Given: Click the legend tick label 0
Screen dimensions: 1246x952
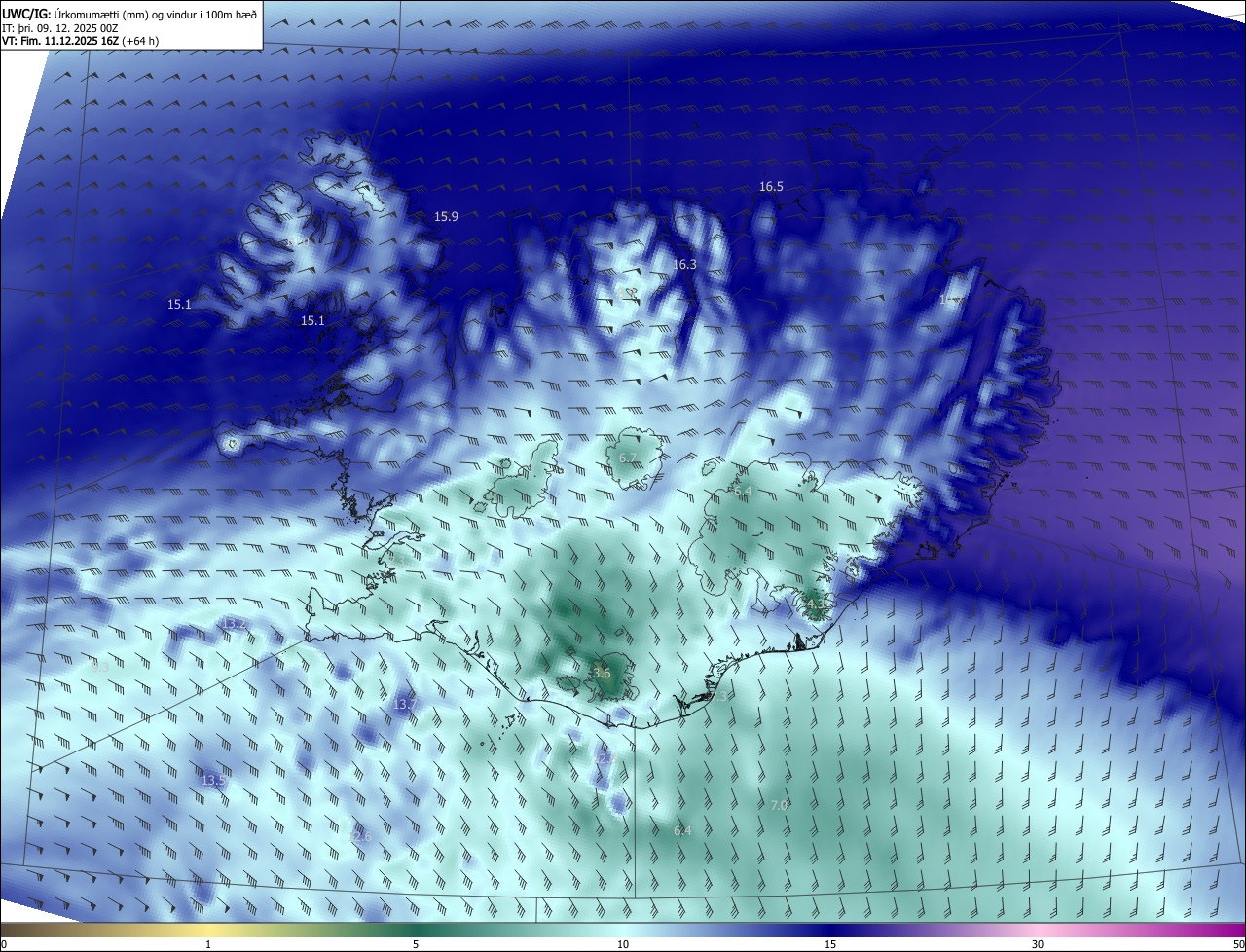Looking at the screenshot, I should point(4,944).
